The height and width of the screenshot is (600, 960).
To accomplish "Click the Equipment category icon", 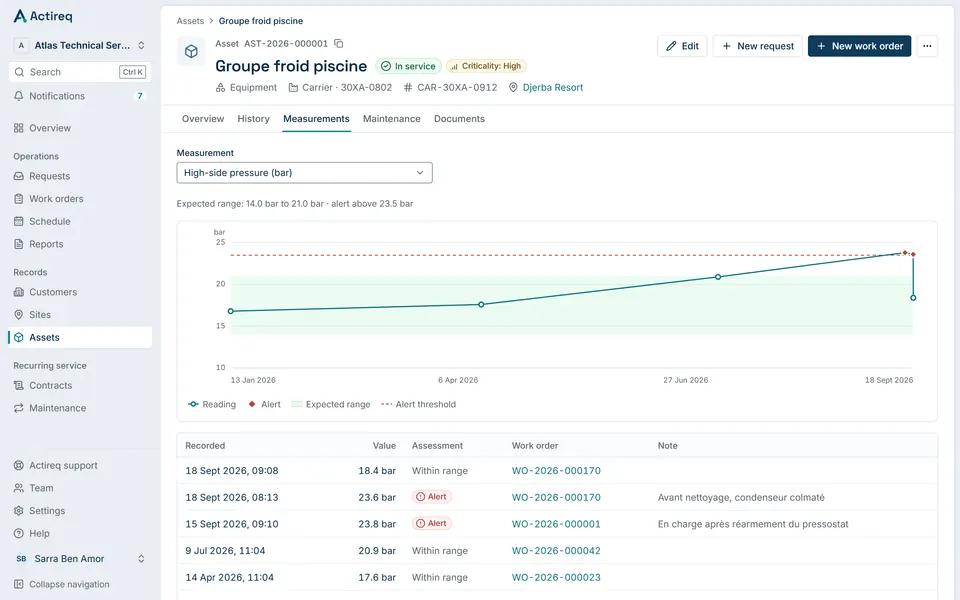I will (x=220, y=88).
